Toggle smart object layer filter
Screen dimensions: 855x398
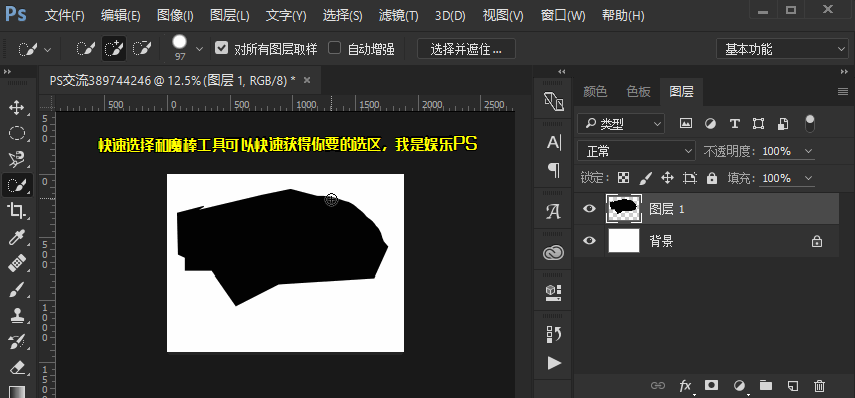783,123
